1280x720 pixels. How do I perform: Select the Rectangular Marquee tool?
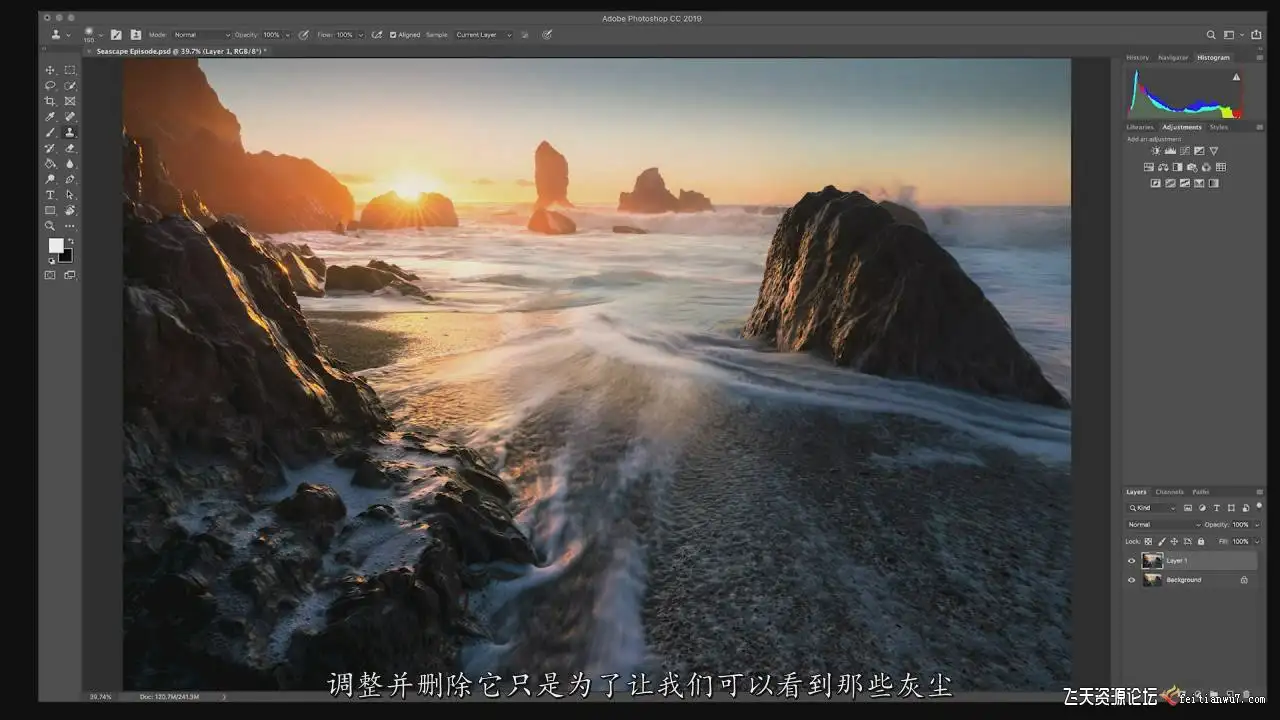pyautogui.click(x=70, y=70)
